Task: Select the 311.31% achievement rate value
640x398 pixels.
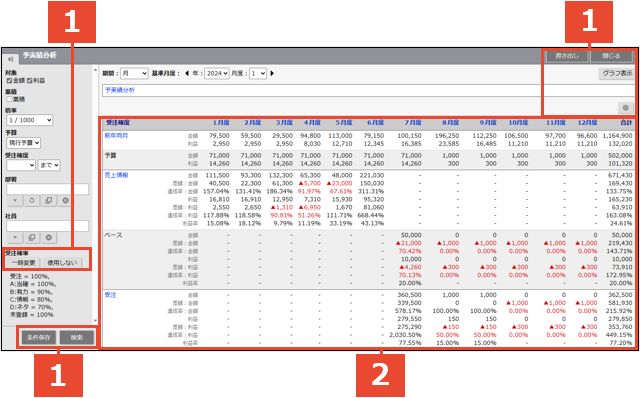Action: click(x=371, y=191)
